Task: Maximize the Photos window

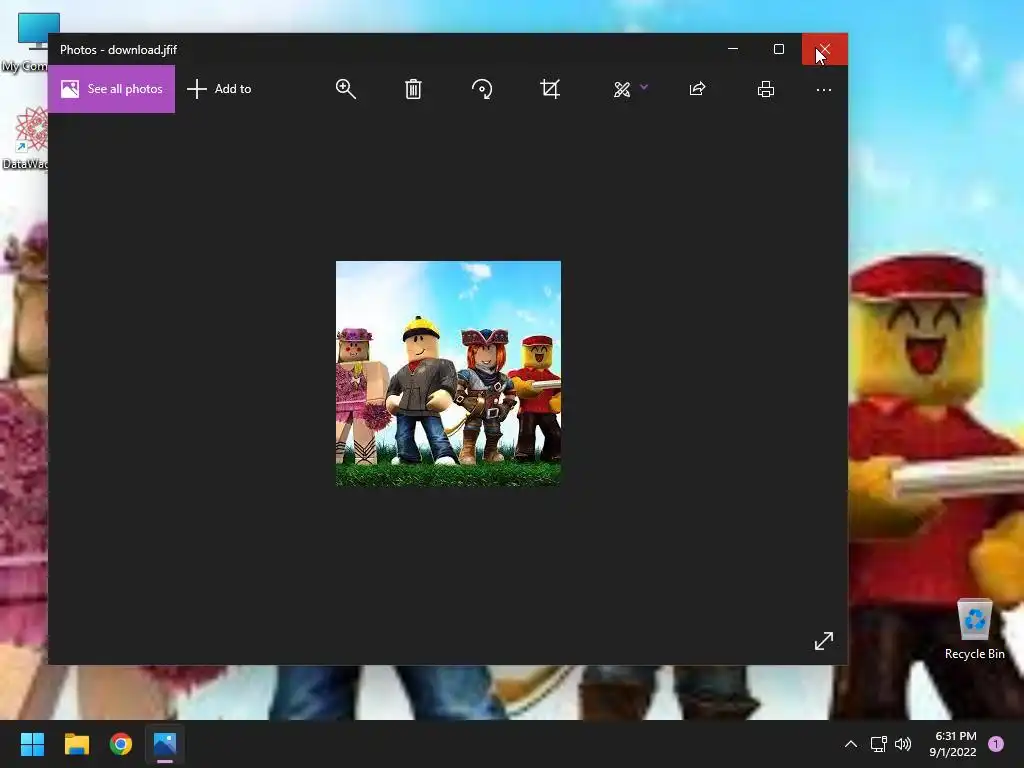Action: [778, 49]
